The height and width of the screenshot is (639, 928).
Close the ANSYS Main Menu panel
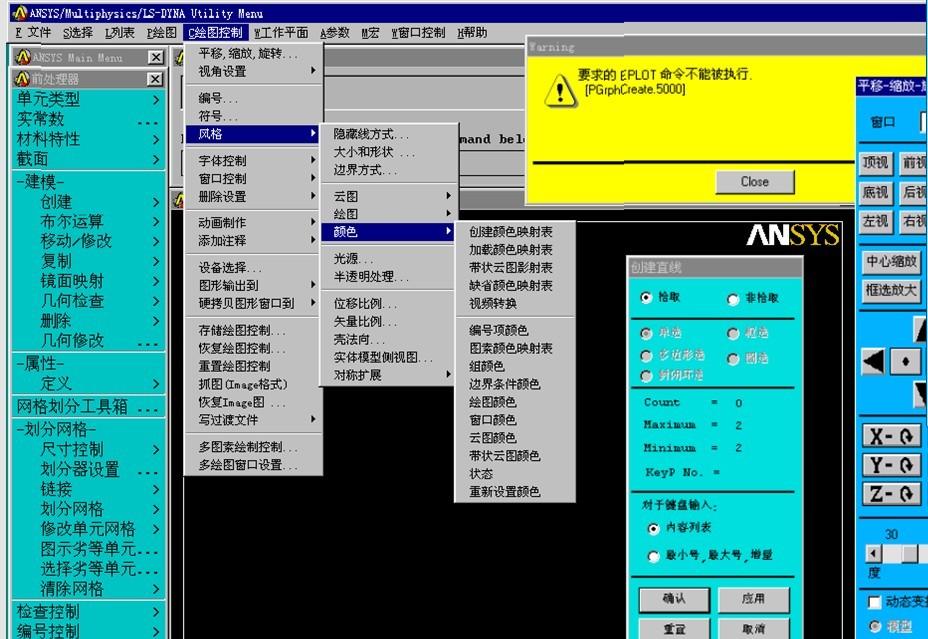tap(155, 58)
